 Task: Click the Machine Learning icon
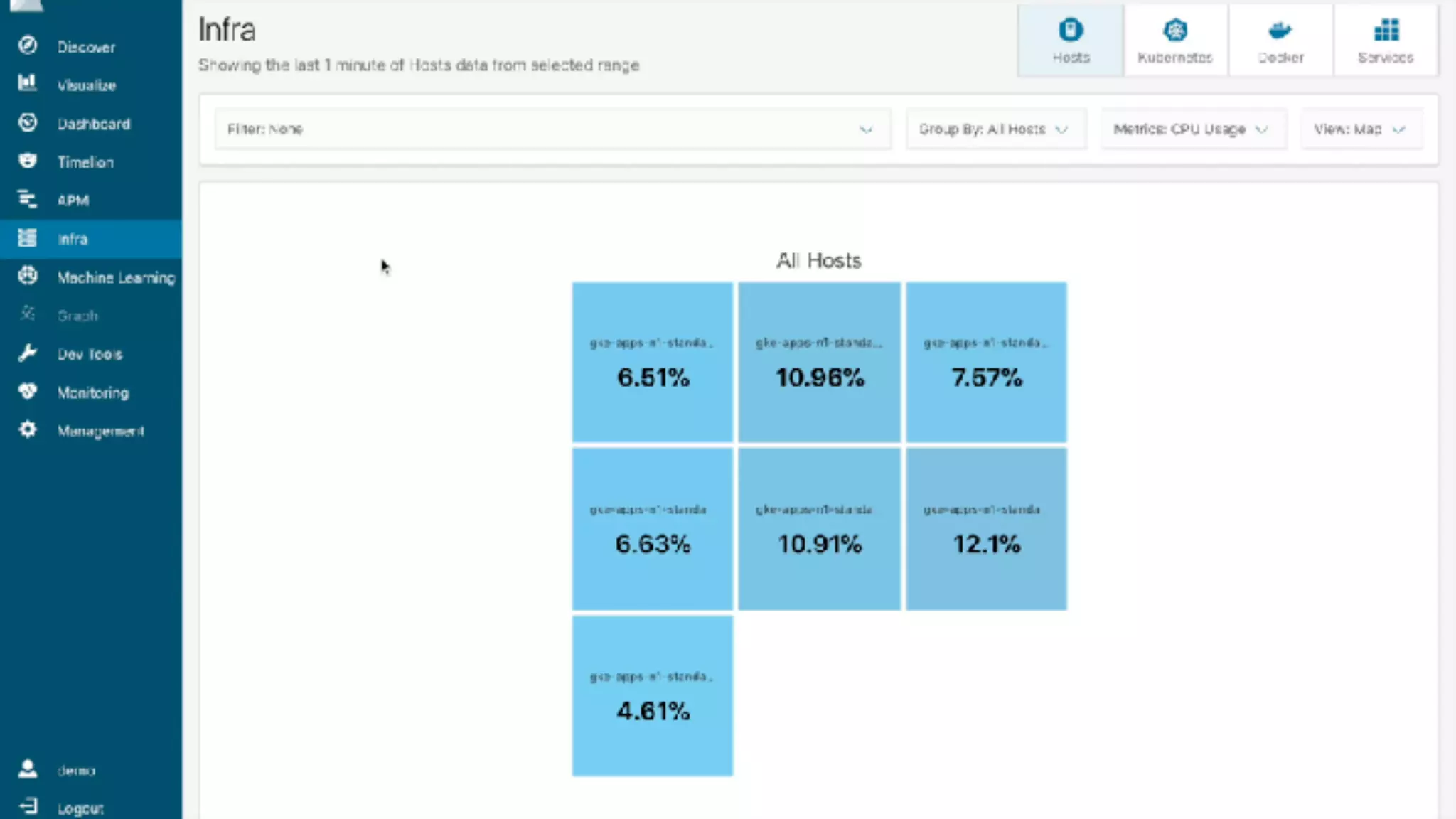pyautogui.click(x=28, y=276)
